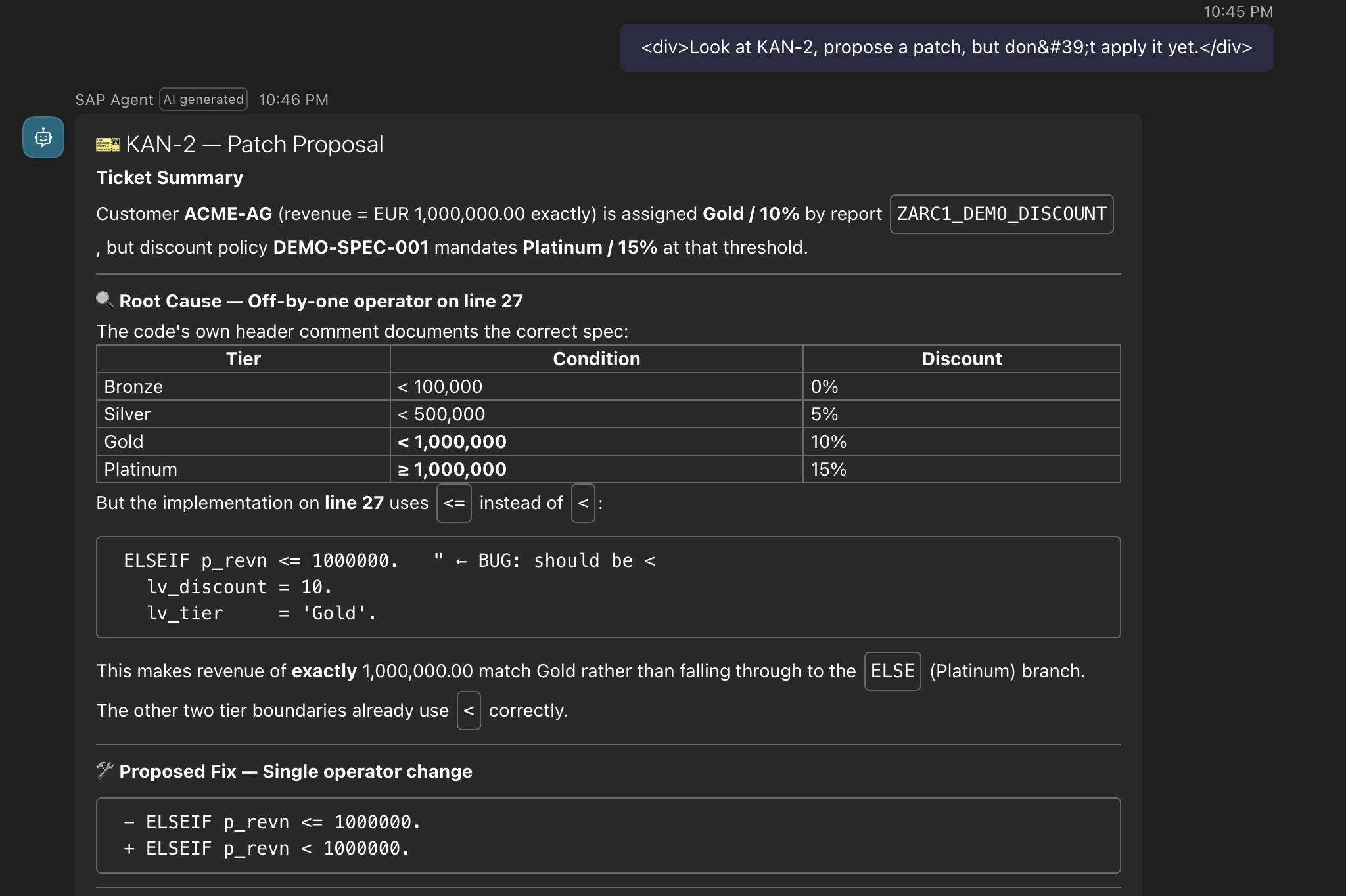Click 'Proposed Fix — Single operator change' heading
The height and width of the screenshot is (896, 1346).
(296, 771)
